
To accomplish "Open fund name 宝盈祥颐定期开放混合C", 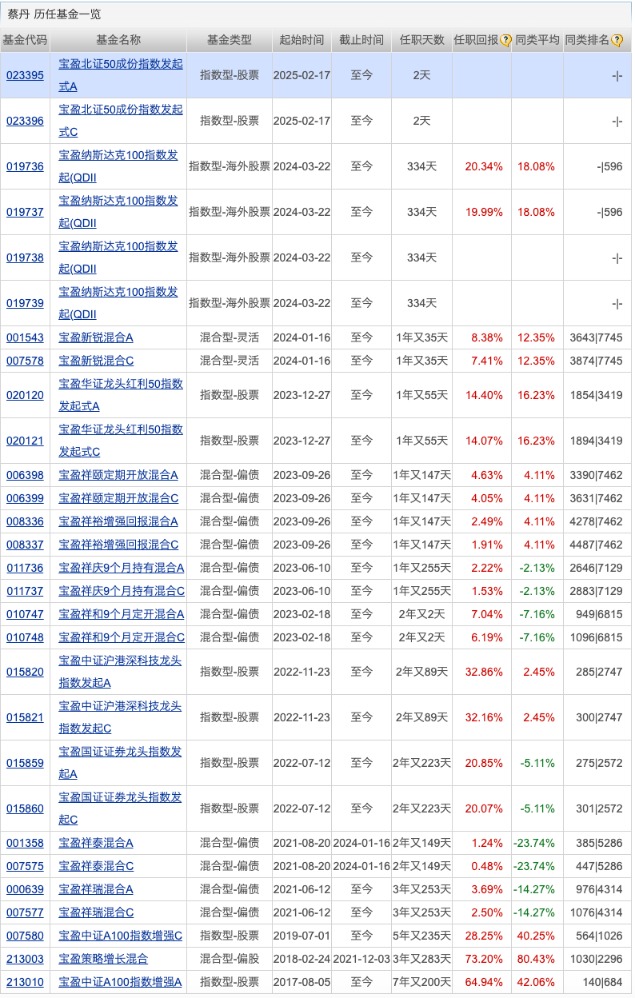I will click(118, 498).
